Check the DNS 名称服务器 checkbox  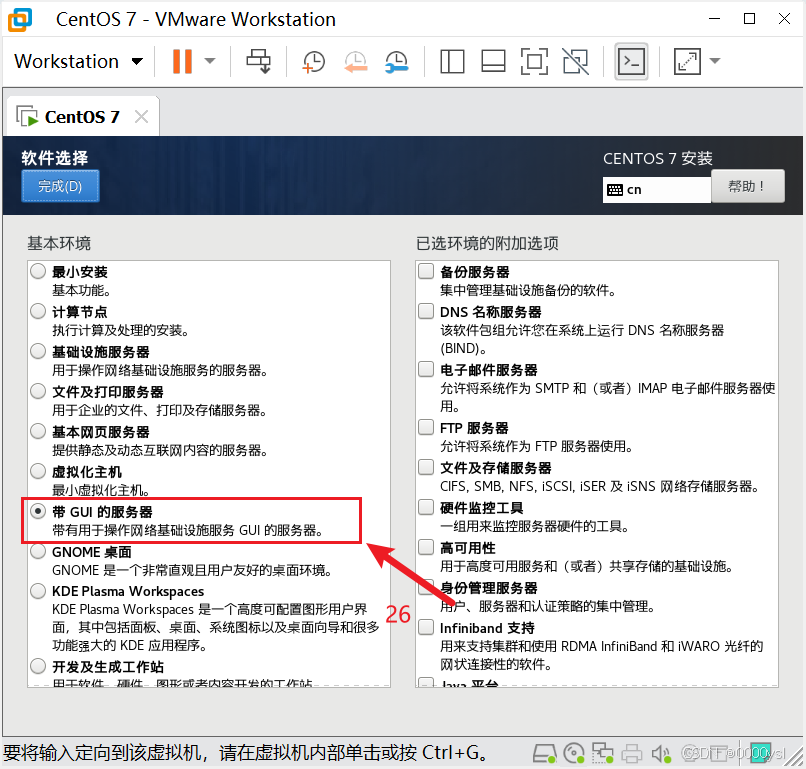pyautogui.click(x=426, y=311)
